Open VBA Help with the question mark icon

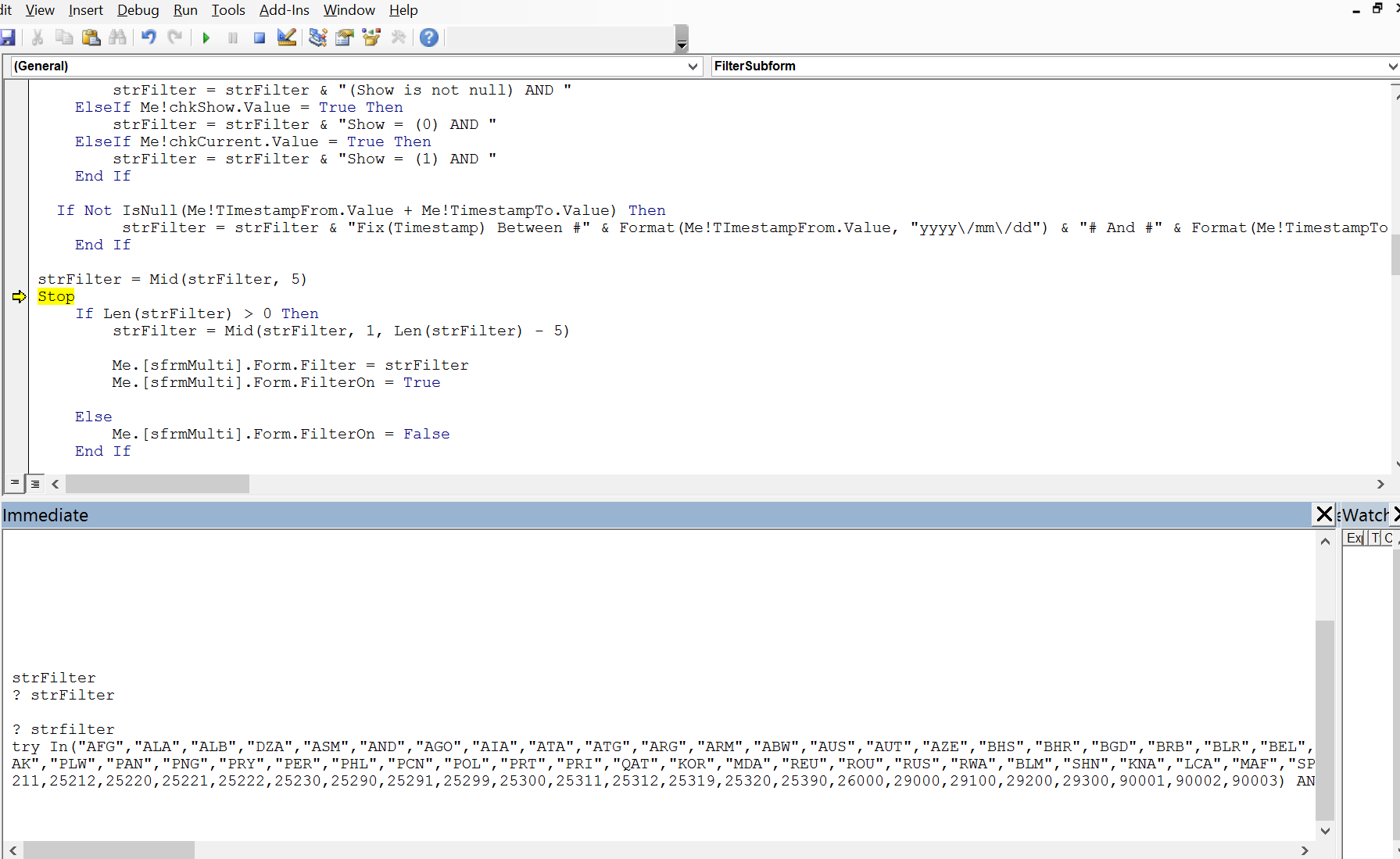428,37
